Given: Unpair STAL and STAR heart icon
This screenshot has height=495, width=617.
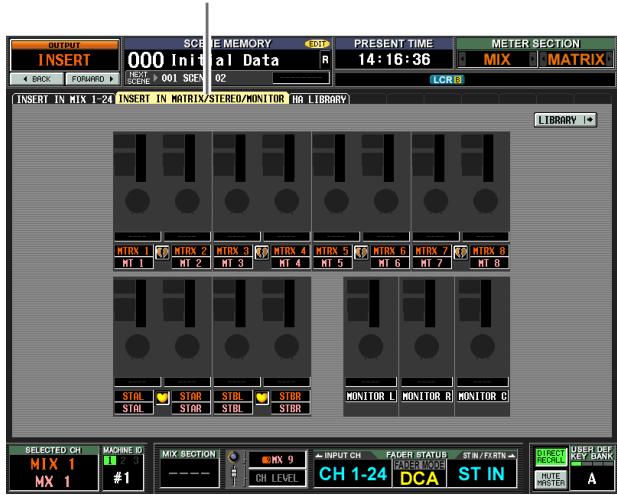Looking at the screenshot, I should (x=162, y=397).
